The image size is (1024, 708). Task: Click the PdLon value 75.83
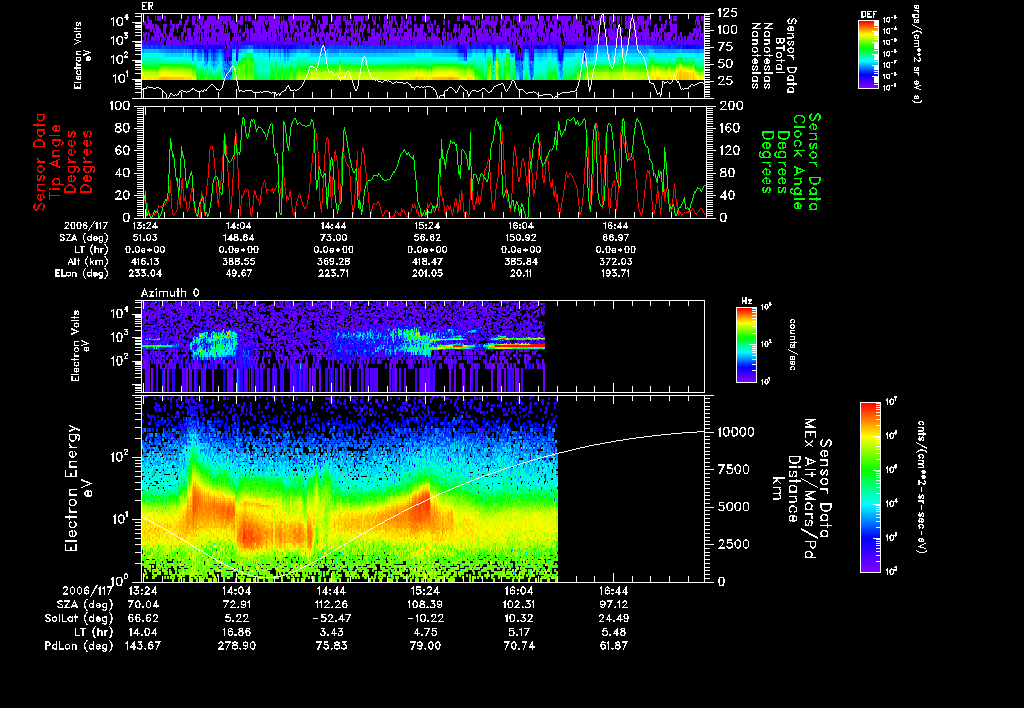click(331, 646)
